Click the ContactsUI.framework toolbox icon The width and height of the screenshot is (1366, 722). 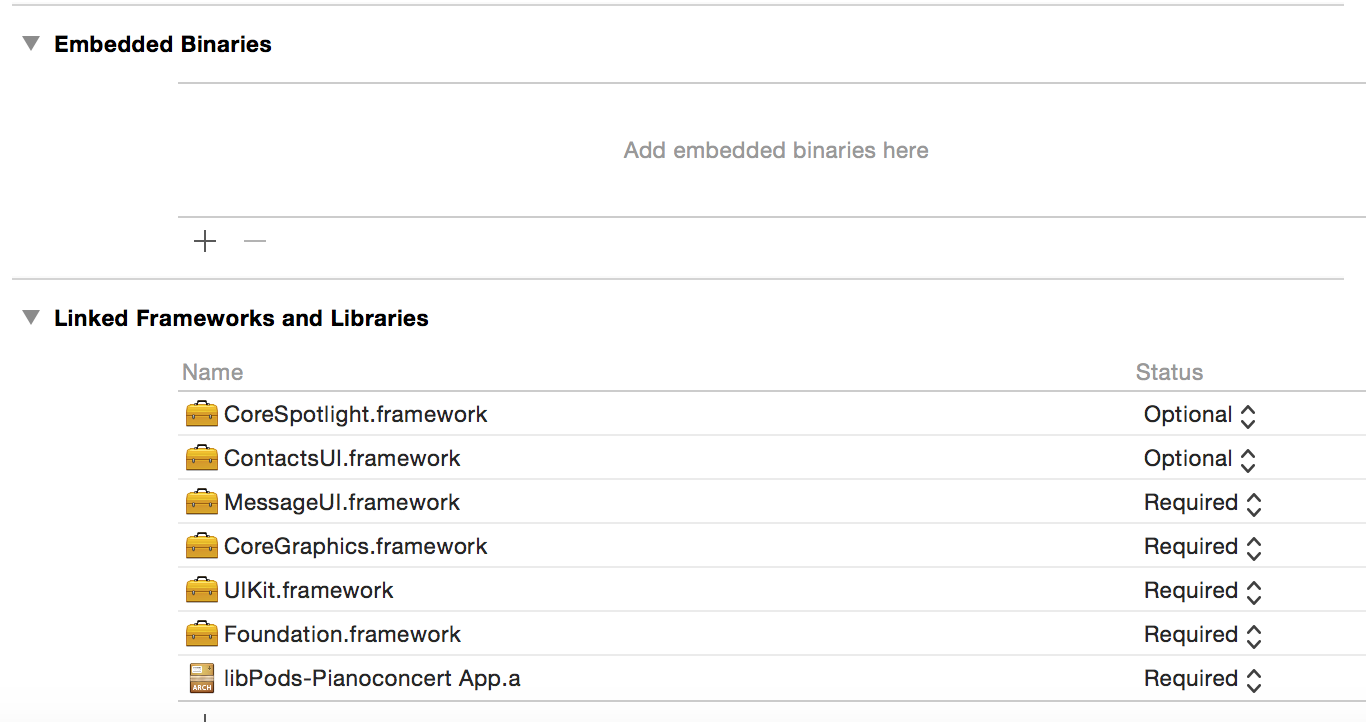pyautogui.click(x=202, y=458)
